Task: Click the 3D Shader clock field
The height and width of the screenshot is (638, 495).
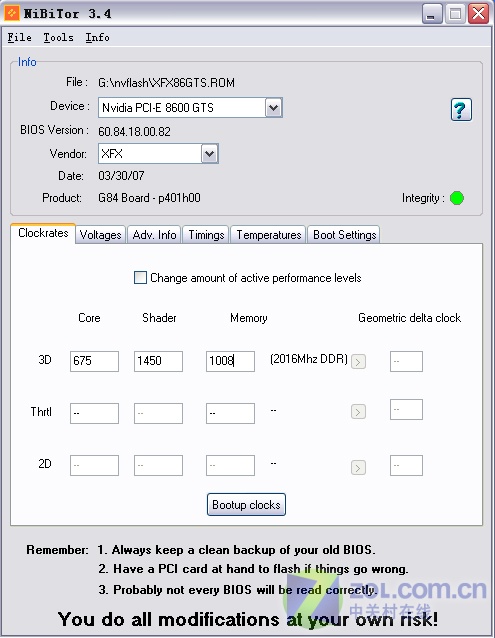Action: pos(158,361)
